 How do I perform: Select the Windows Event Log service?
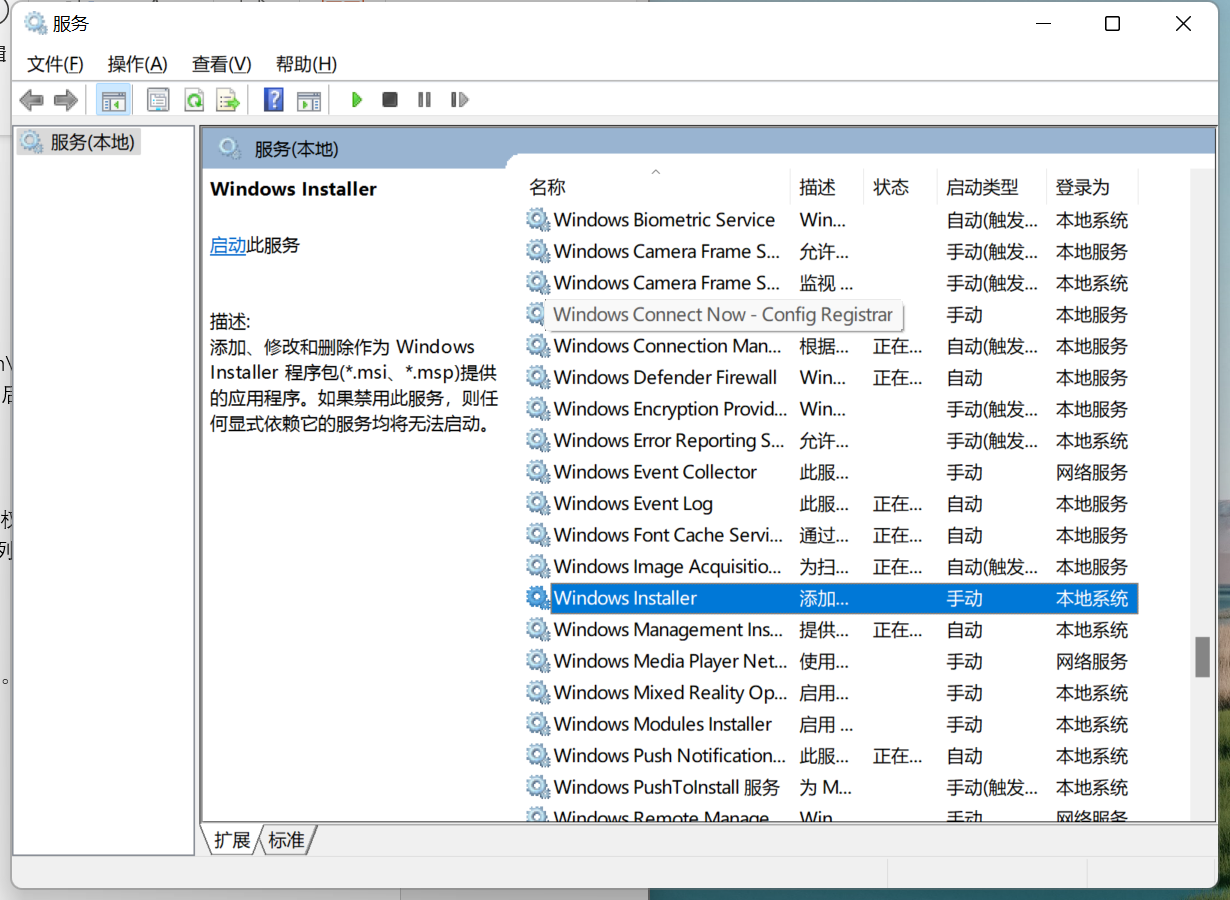pos(633,503)
